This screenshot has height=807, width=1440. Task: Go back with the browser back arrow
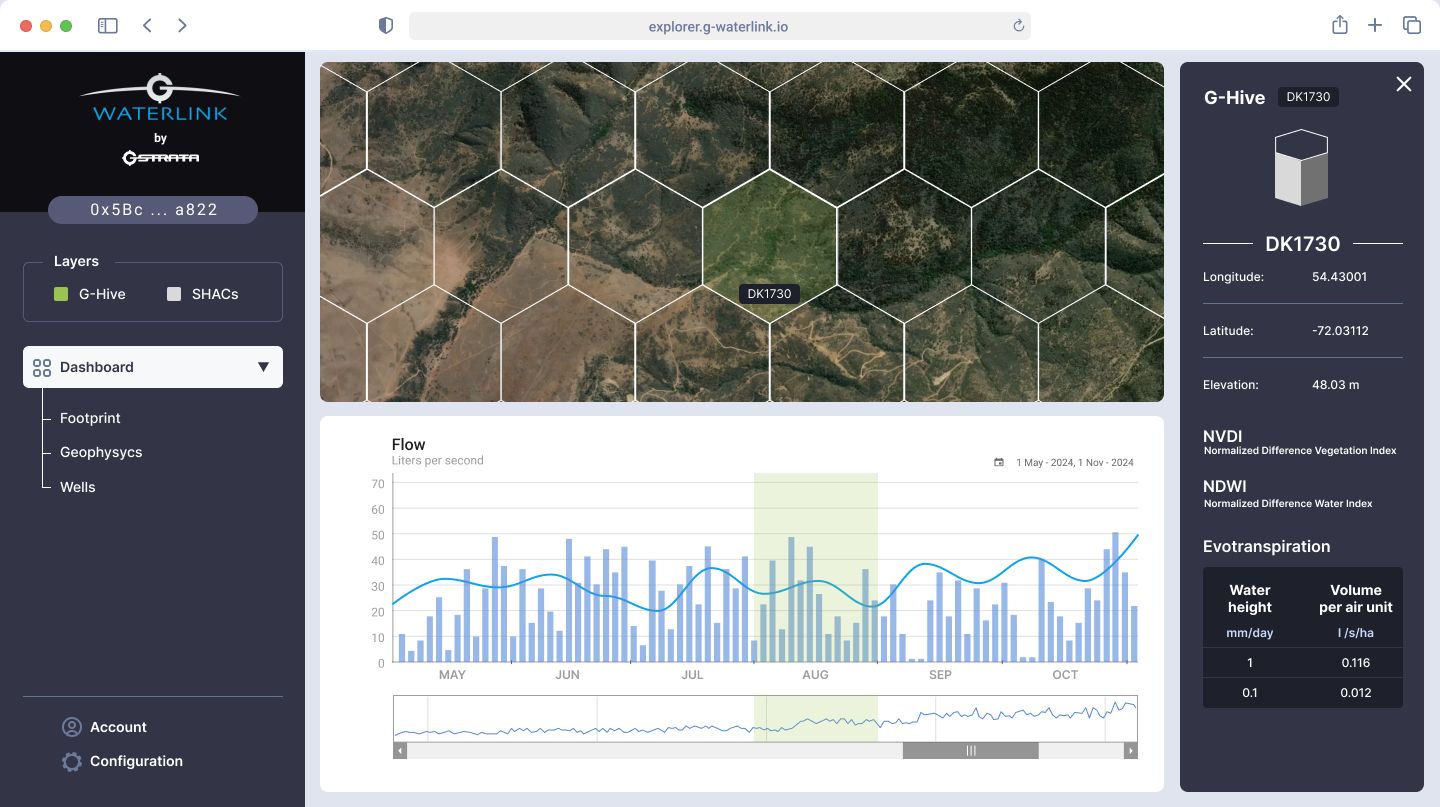point(147,26)
